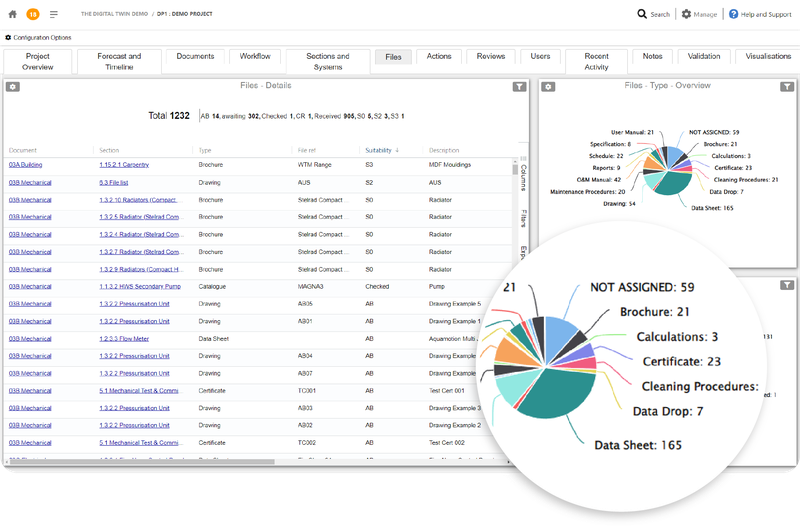The height and width of the screenshot is (529, 800).
Task: Click the Search magnifier icon
Action: click(x=642, y=14)
